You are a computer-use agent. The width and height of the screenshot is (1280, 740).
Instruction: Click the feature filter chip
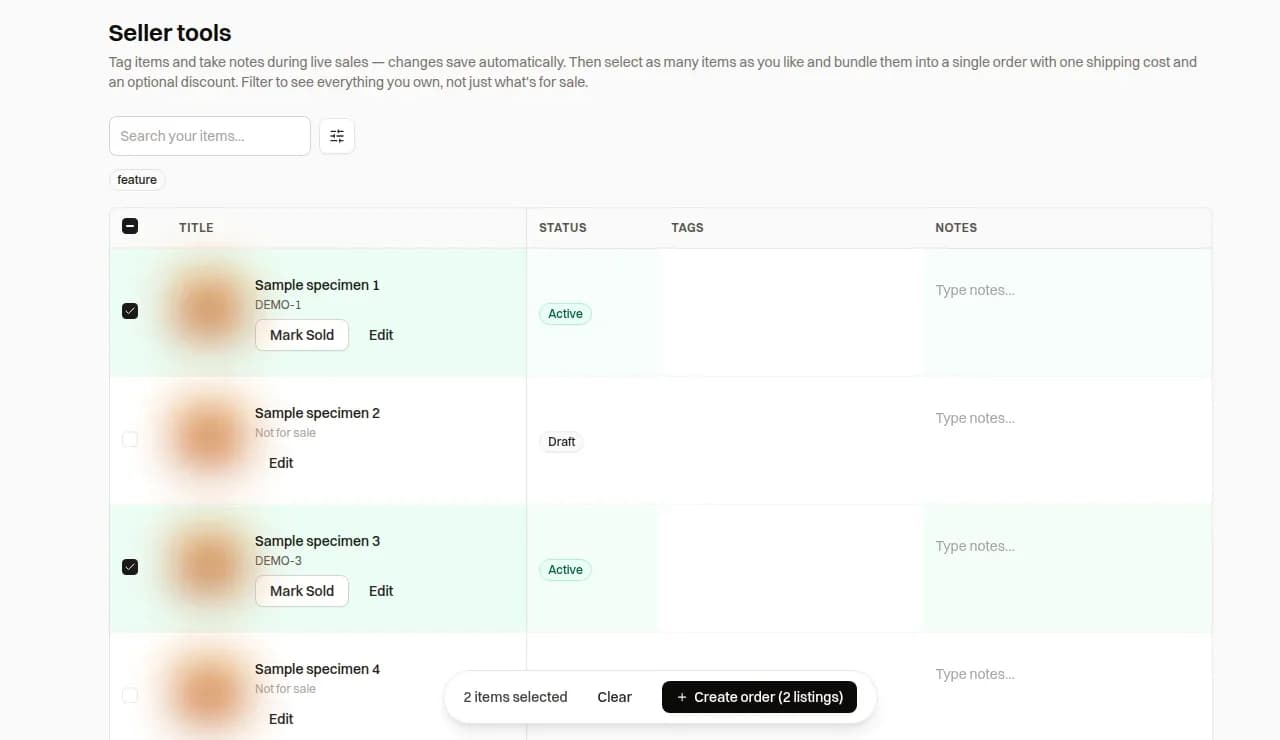click(137, 180)
